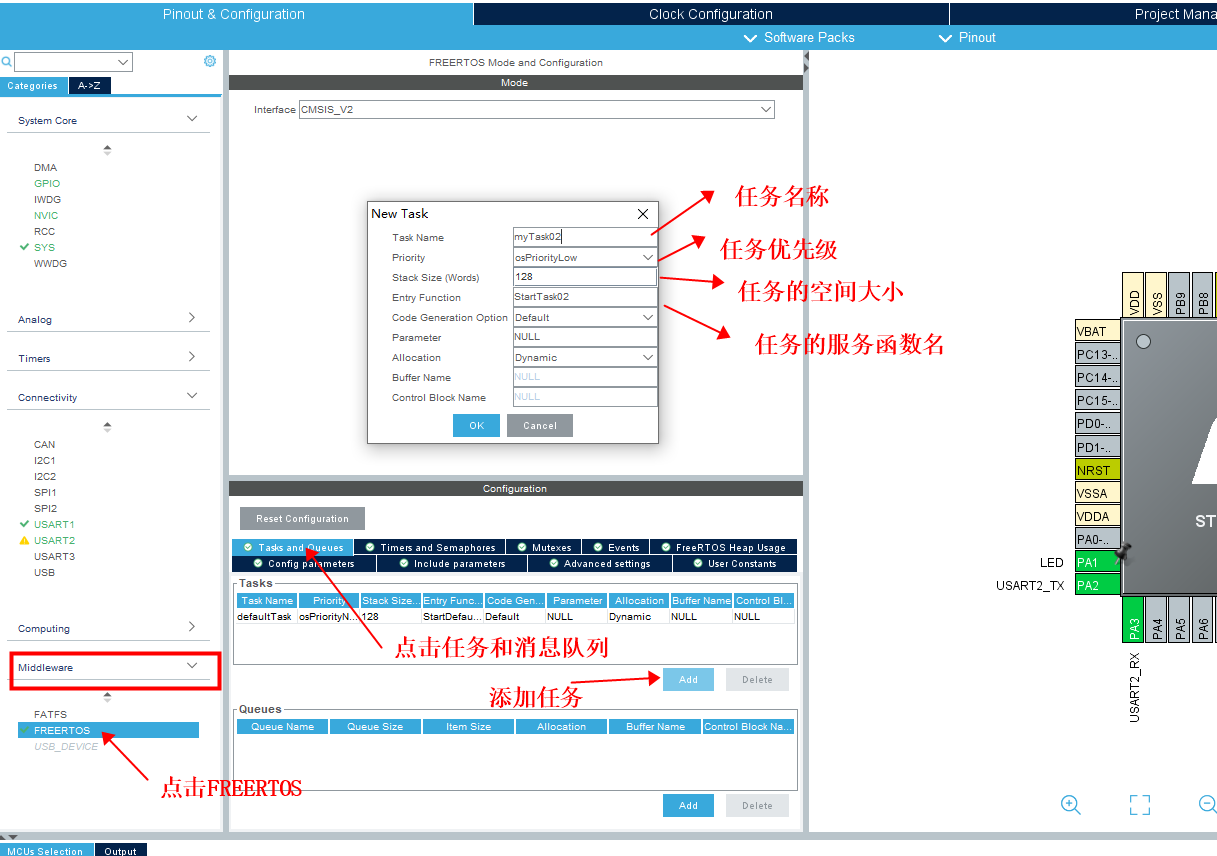Open the Pinout menu
The width and height of the screenshot is (1217, 856).
coord(968,38)
